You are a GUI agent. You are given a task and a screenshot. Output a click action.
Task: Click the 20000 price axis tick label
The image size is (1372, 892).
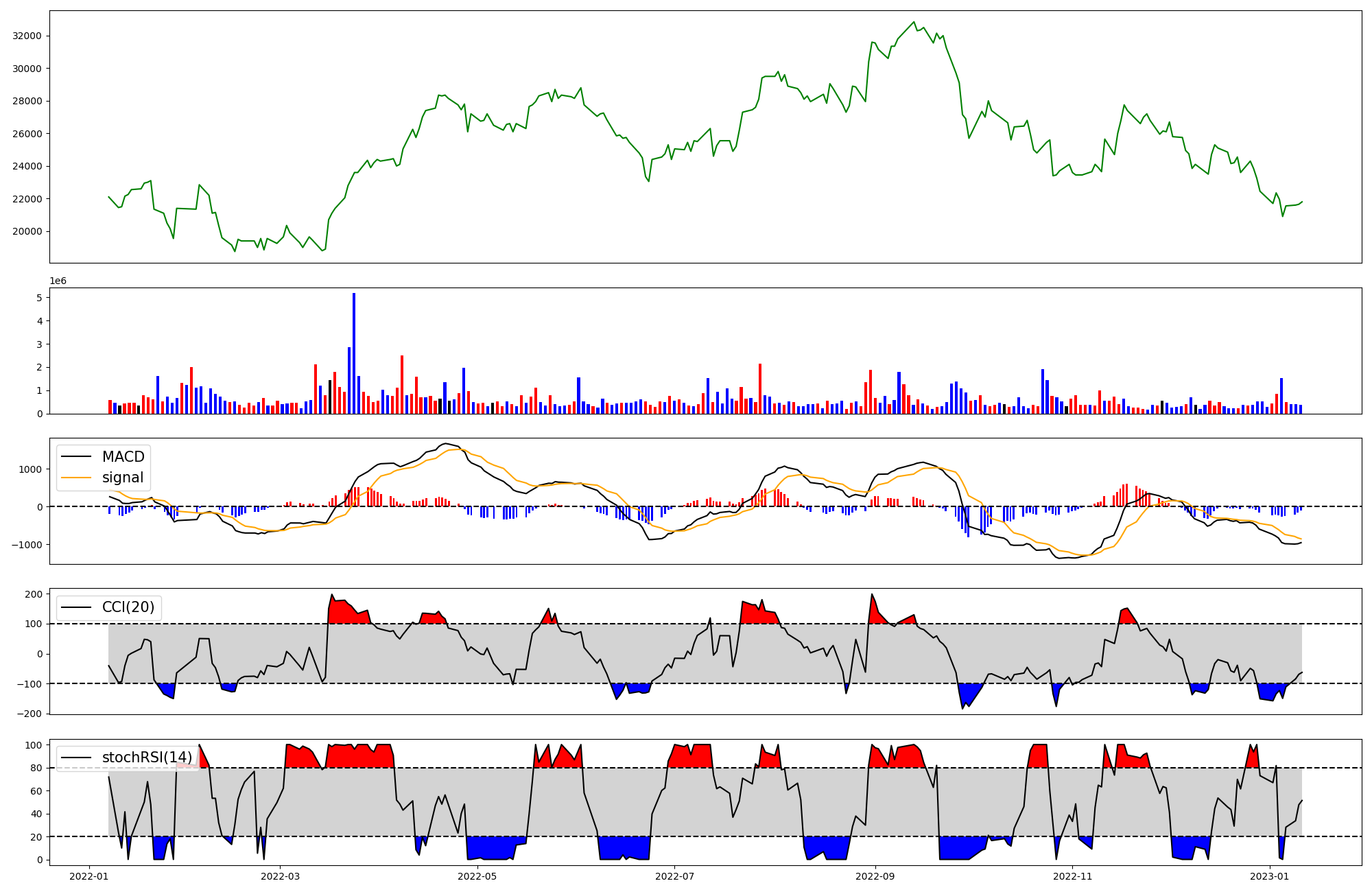(x=27, y=231)
